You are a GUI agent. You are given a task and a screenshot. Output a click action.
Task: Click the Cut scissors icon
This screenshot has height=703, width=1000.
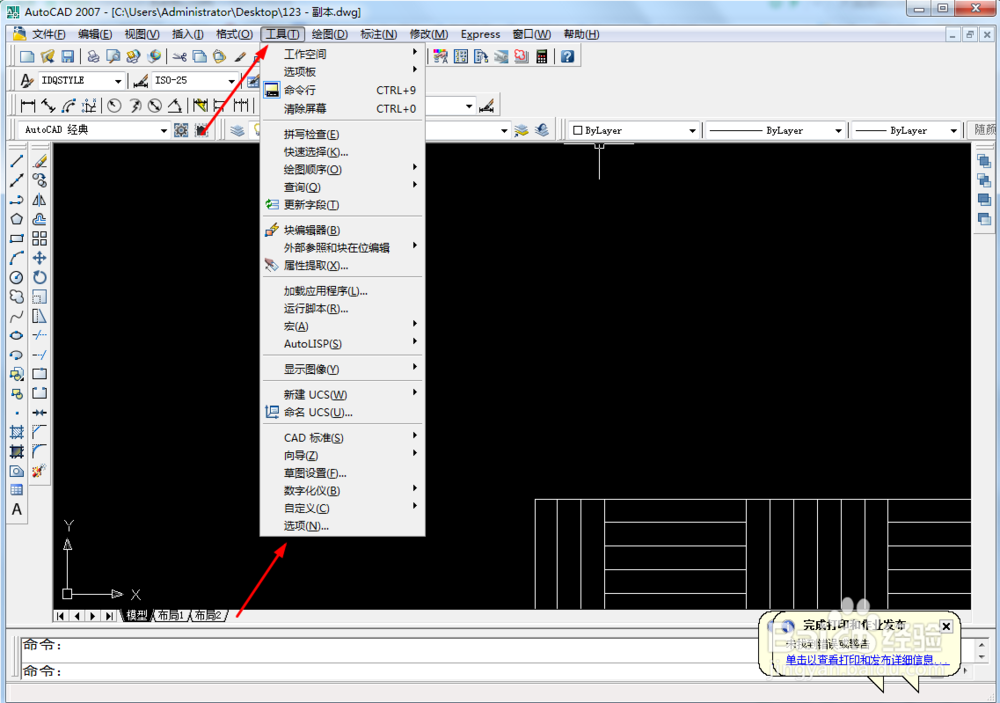pos(179,57)
